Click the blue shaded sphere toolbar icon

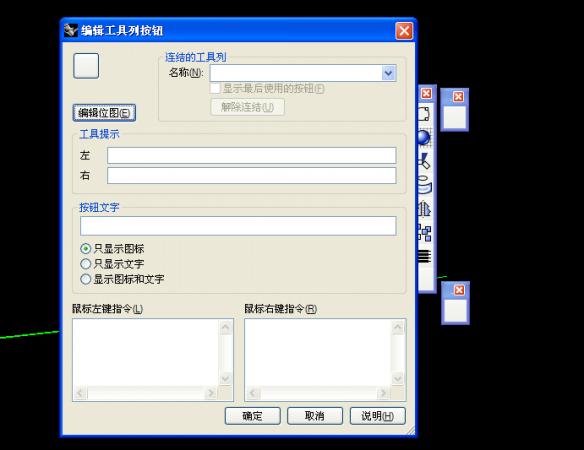[424, 137]
